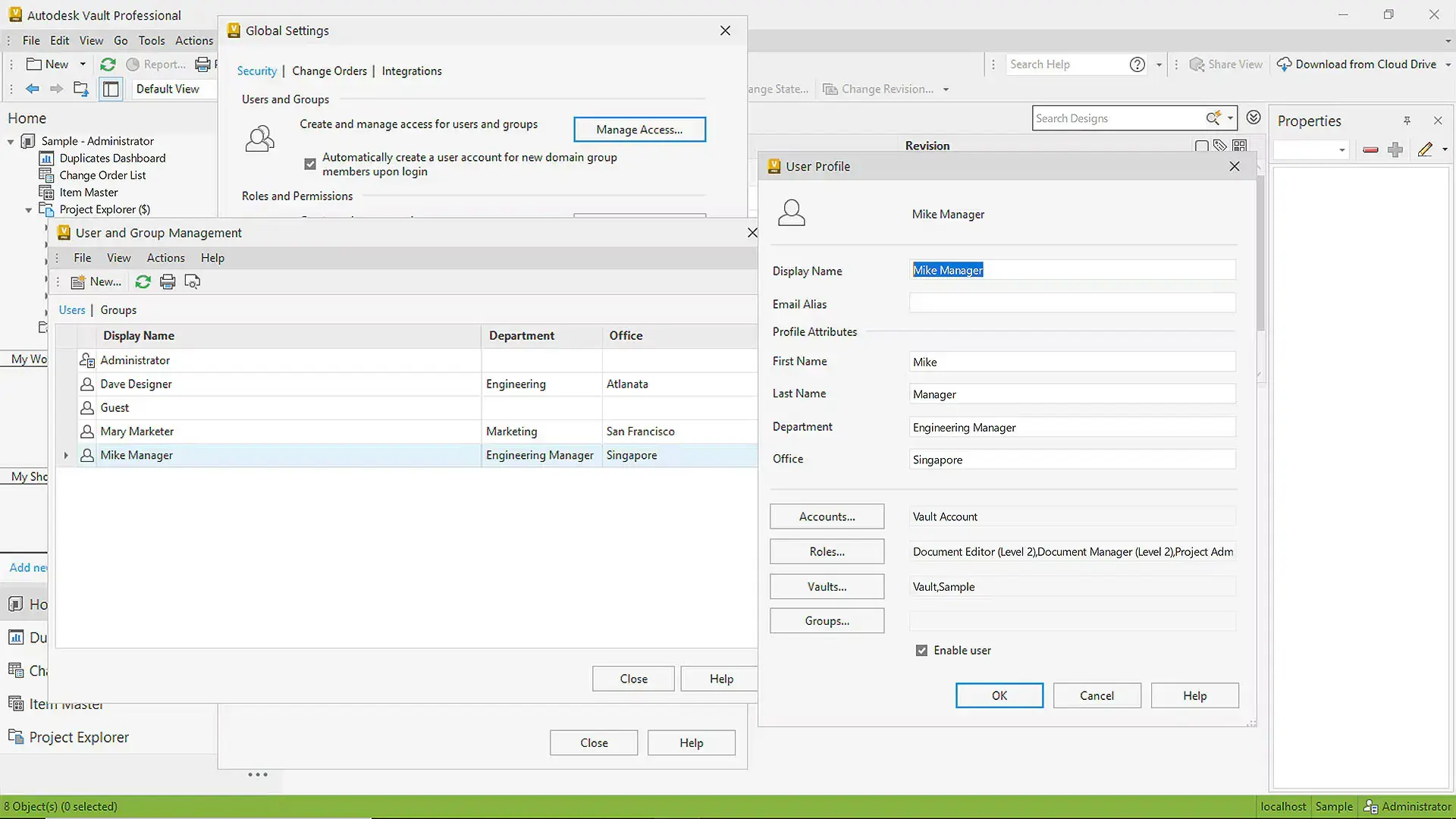Toggle the layout pane icon next to Default View
Image resolution: width=1456 pixels, height=819 pixels.
tap(111, 89)
